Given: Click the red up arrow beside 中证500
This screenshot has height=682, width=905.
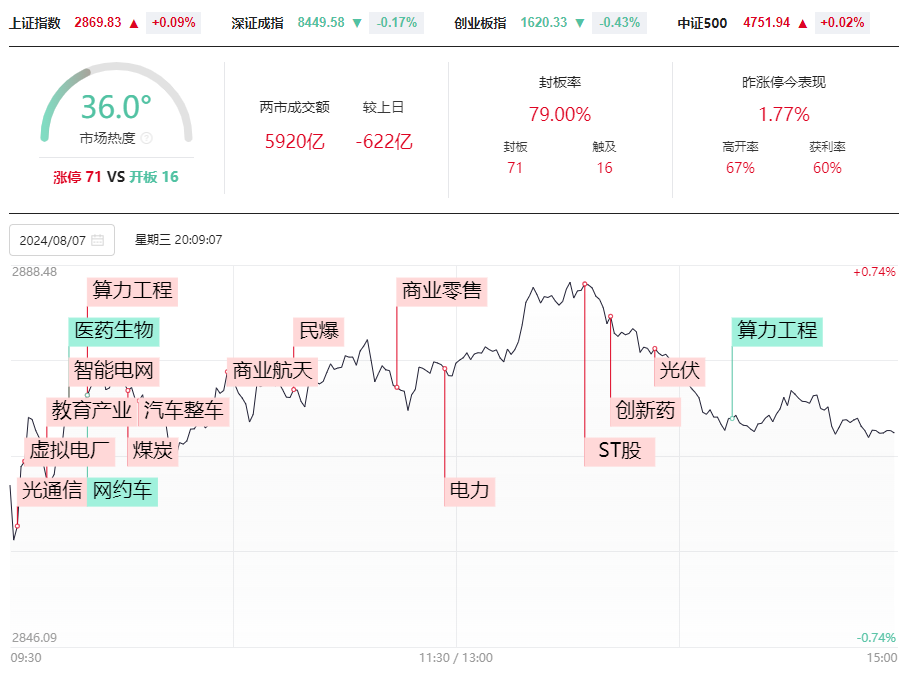Looking at the screenshot, I should click(x=803, y=23).
